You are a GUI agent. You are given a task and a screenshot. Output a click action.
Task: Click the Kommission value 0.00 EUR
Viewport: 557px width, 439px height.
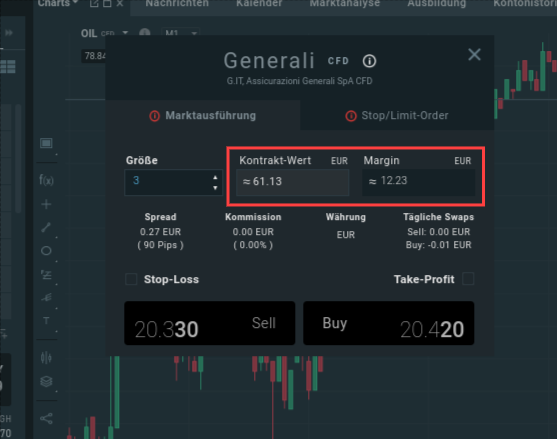tap(253, 232)
